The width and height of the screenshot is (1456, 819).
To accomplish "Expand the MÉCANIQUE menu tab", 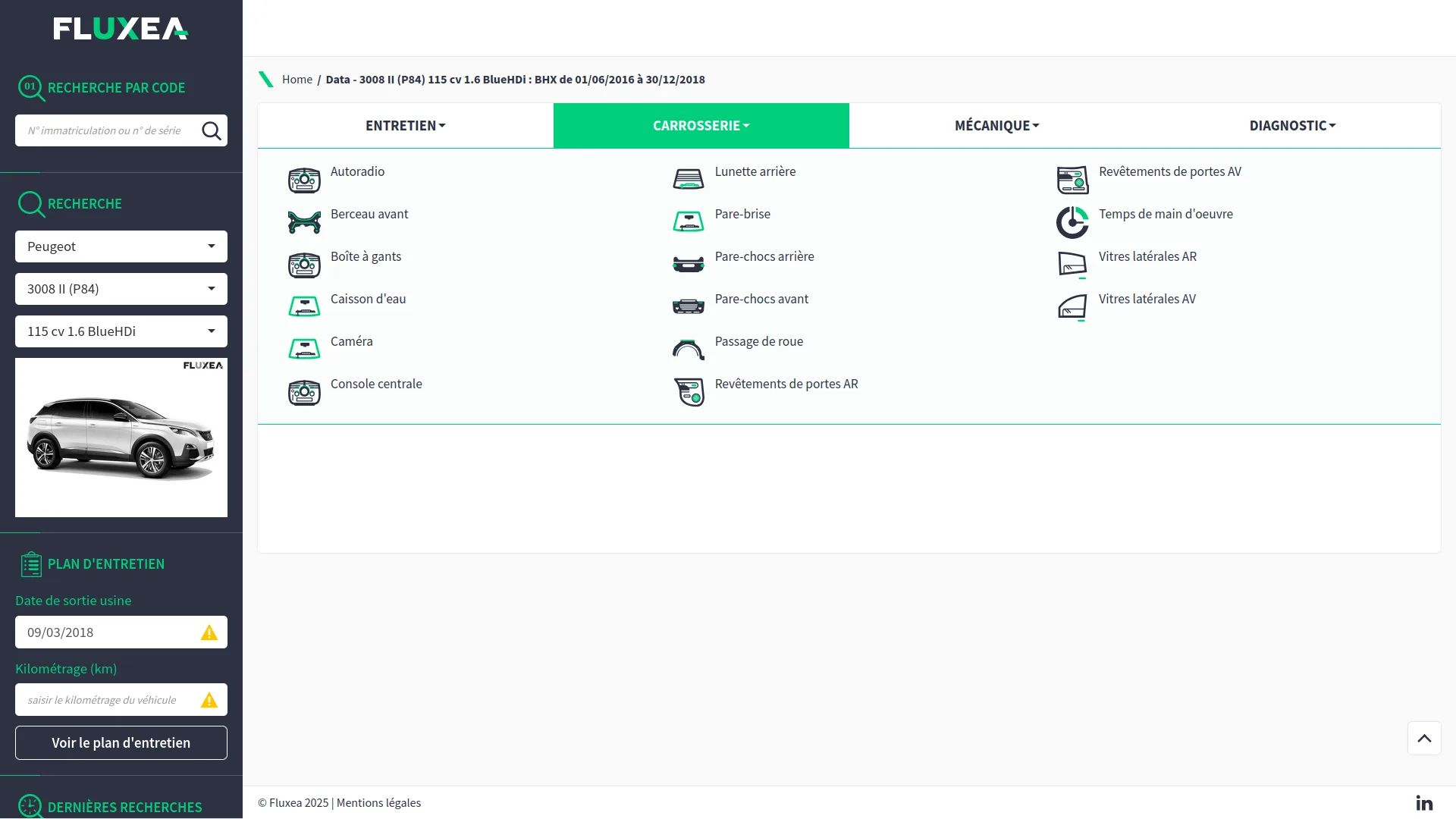I will tap(997, 126).
